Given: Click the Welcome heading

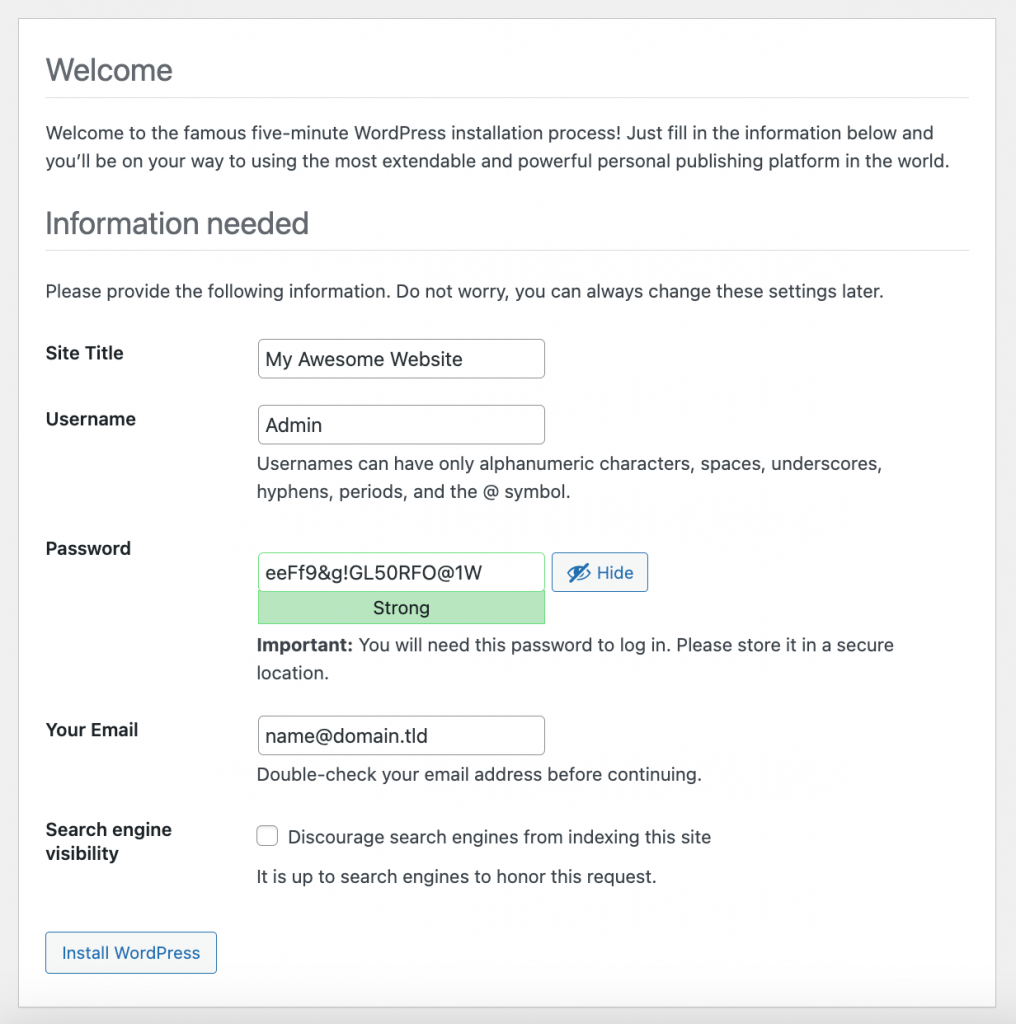Looking at the screenshot, I should pos(109,70).
